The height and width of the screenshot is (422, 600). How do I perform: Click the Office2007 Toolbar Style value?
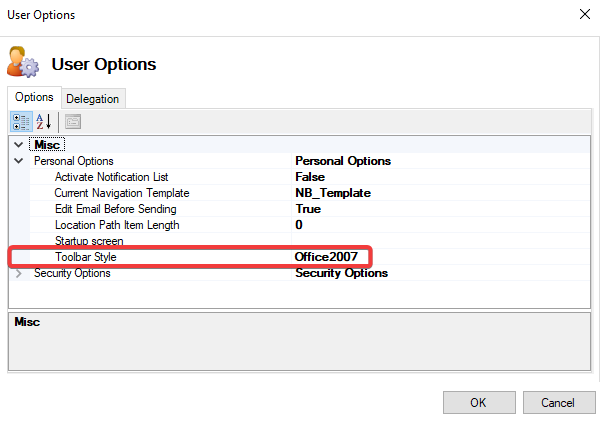click(x=325, y=257)
